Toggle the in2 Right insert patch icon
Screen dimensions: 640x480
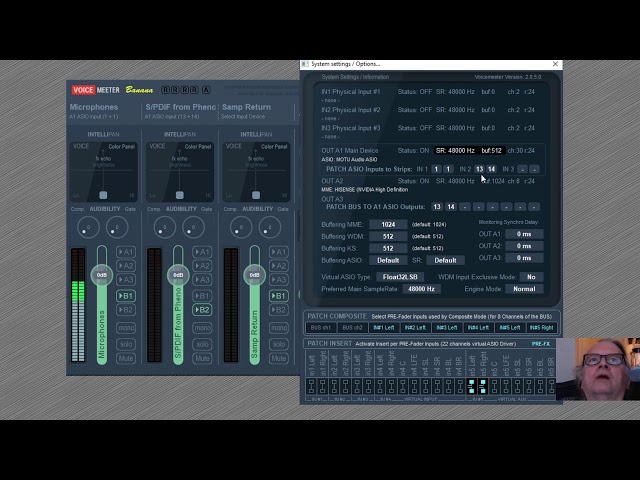(x=345, y=386)
